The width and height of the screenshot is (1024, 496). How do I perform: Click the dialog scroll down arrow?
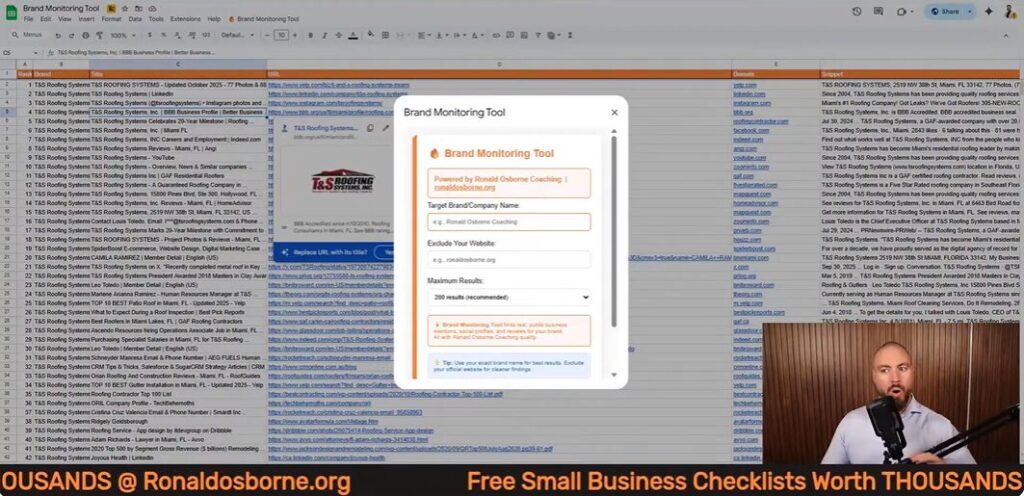[613, 375]
